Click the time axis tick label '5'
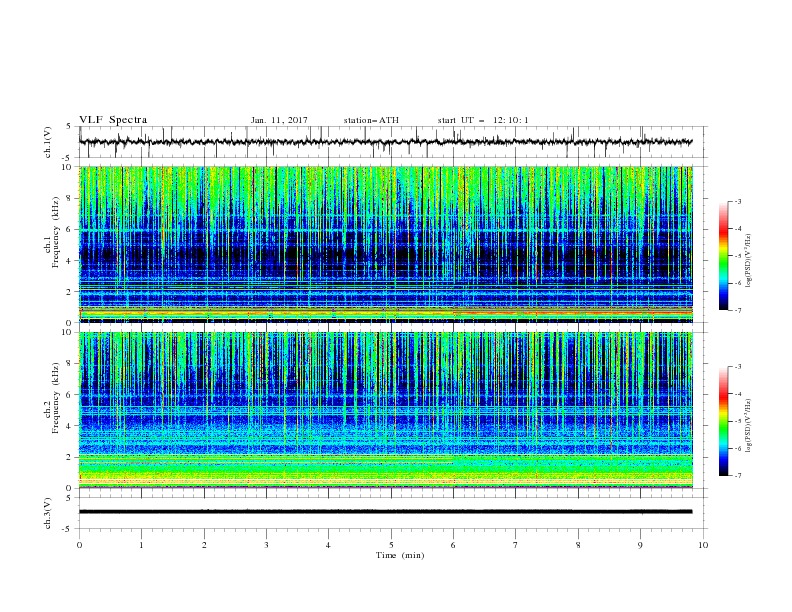The height and width of the screenshot is (612, 792). 391,545
